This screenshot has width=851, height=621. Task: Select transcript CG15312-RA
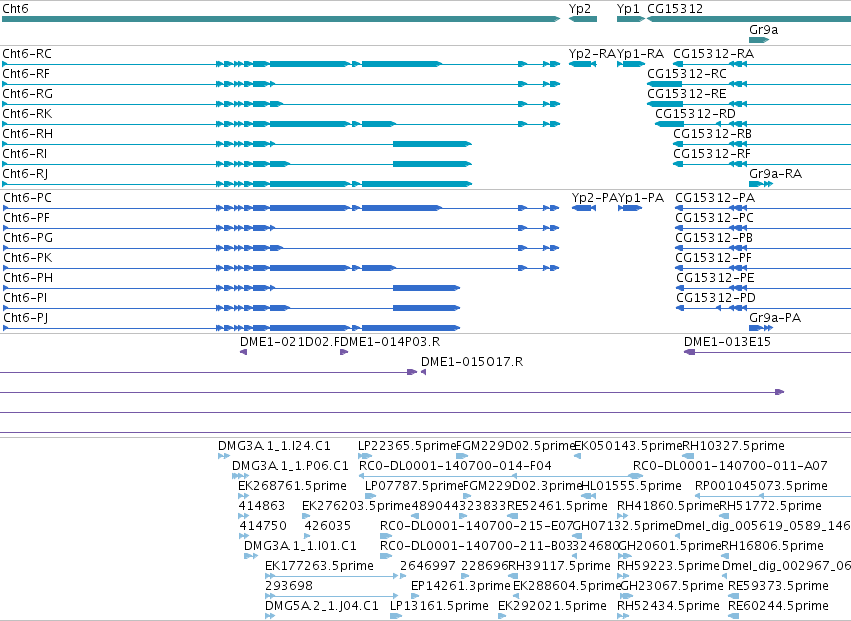point(713,54)
